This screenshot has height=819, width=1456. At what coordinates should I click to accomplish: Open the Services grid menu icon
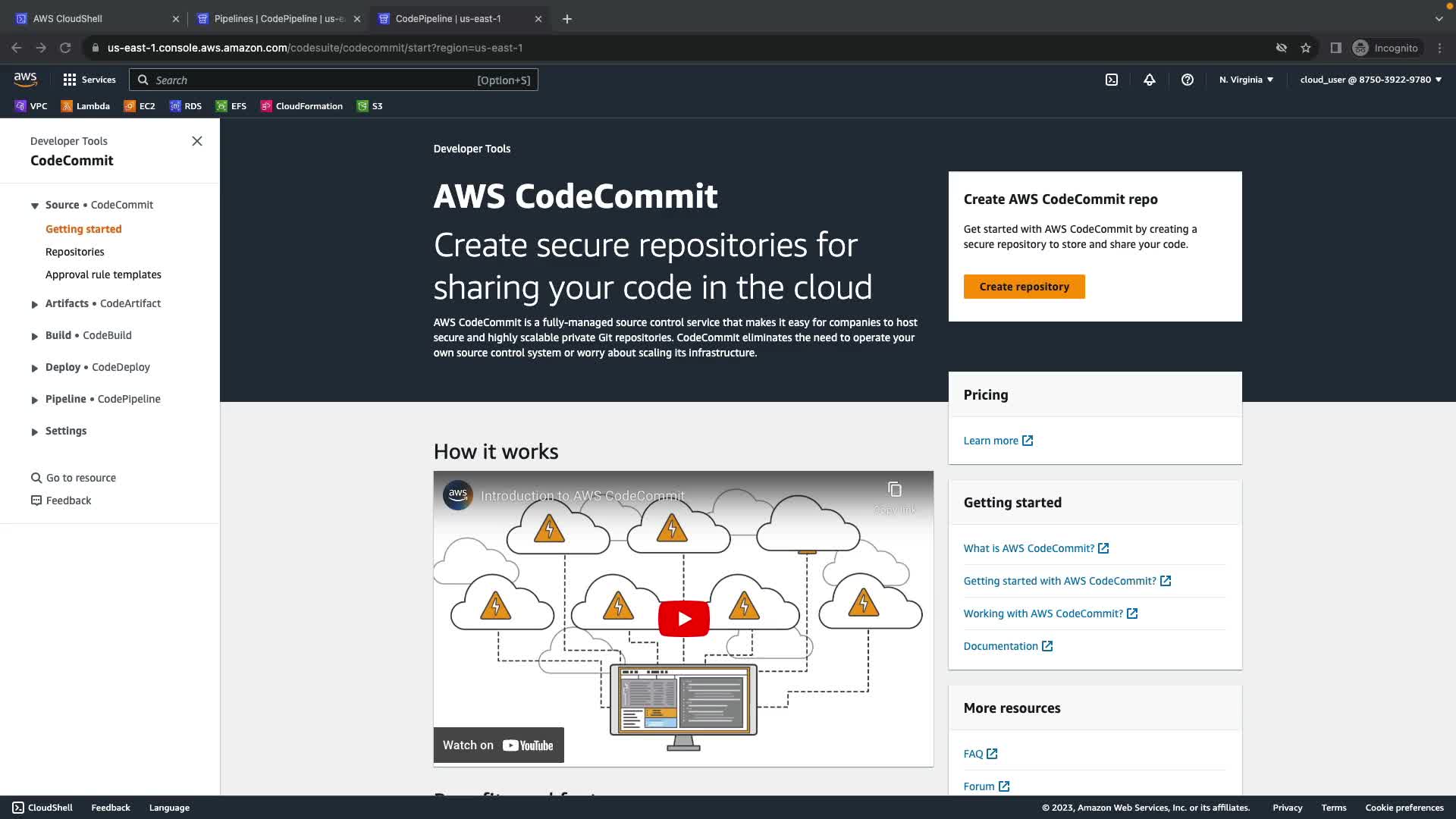click(x=70, y=80)
